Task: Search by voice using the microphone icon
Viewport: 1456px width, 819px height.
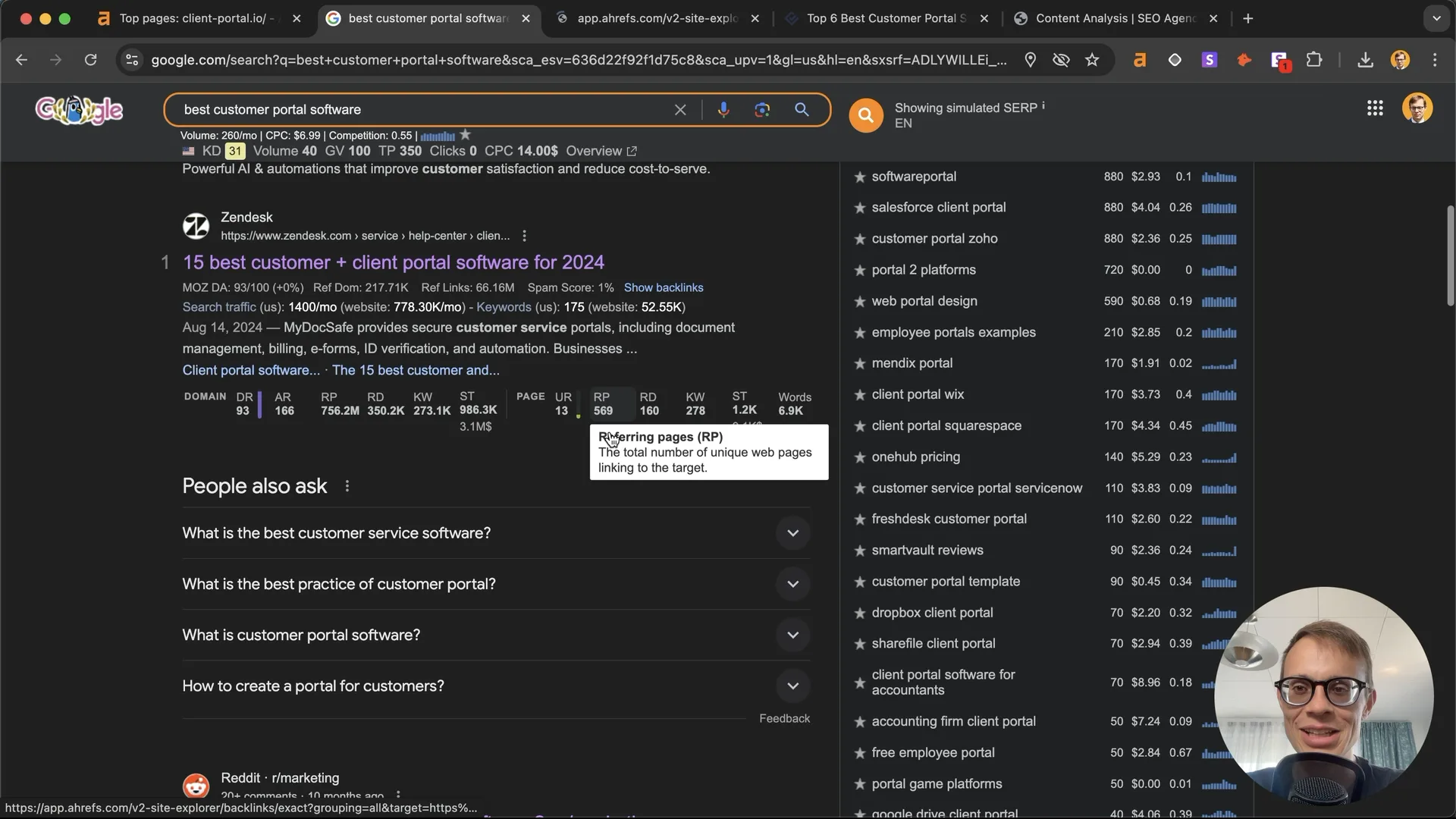Action: coord(723,110)
